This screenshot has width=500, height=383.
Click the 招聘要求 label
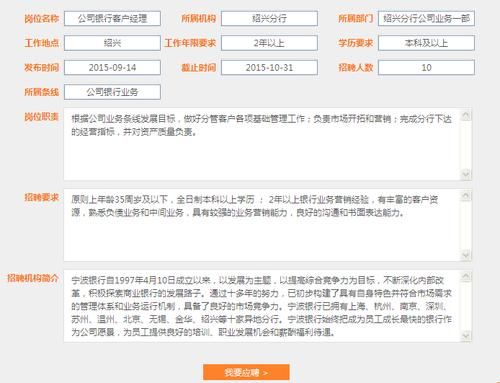(x=42, y=197)
